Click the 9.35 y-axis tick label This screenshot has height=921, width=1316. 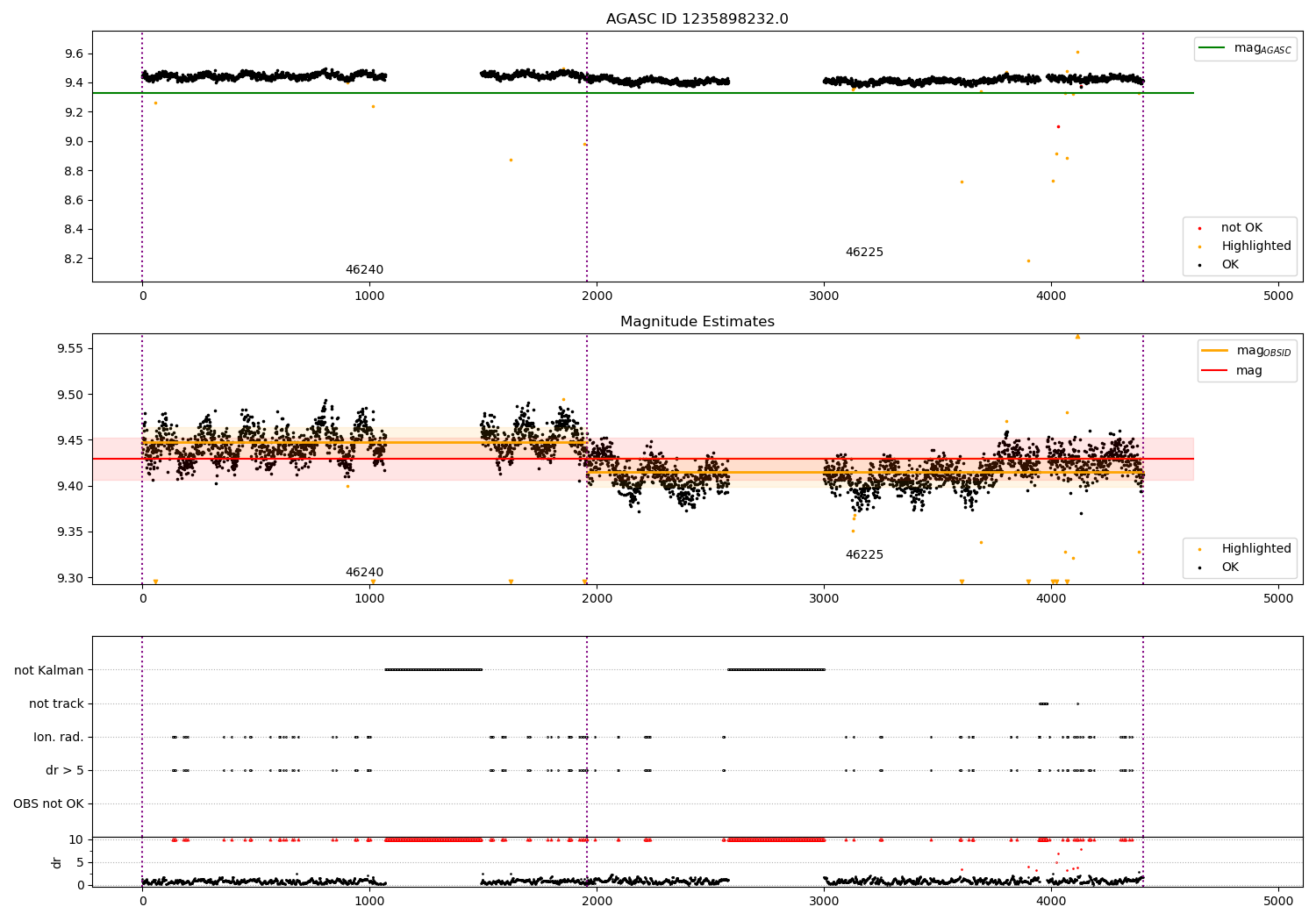point(69,532)
